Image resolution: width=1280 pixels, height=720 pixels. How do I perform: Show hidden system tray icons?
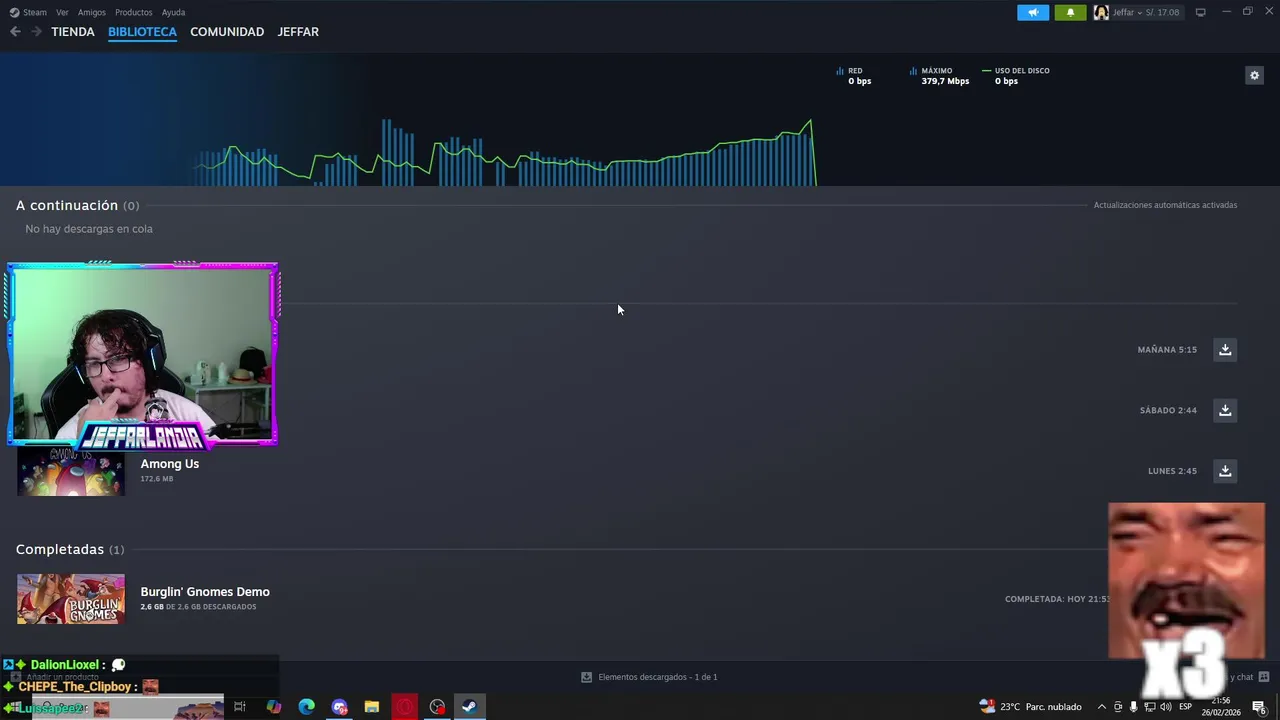point(1102,707)
